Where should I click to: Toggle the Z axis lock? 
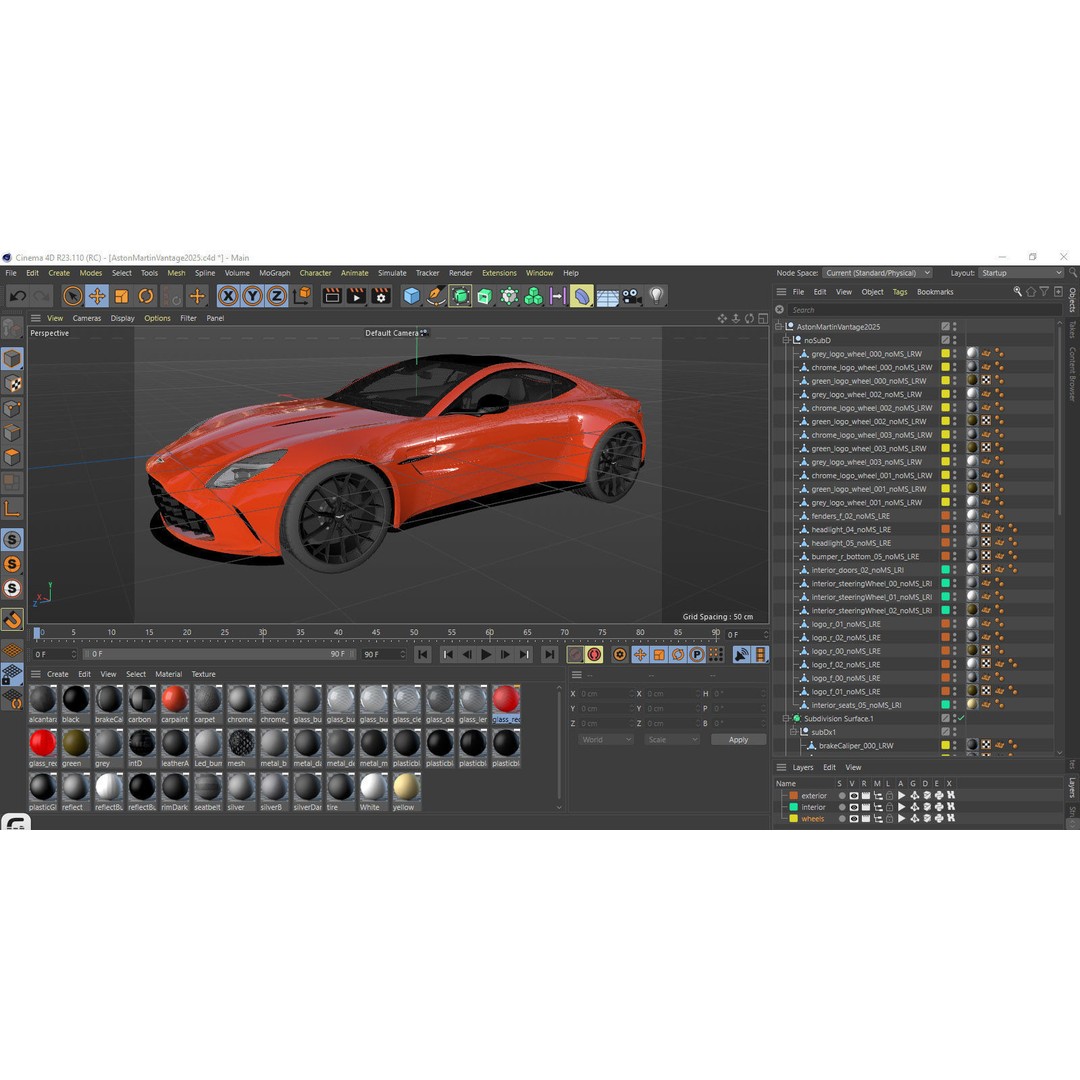(276, 296)
